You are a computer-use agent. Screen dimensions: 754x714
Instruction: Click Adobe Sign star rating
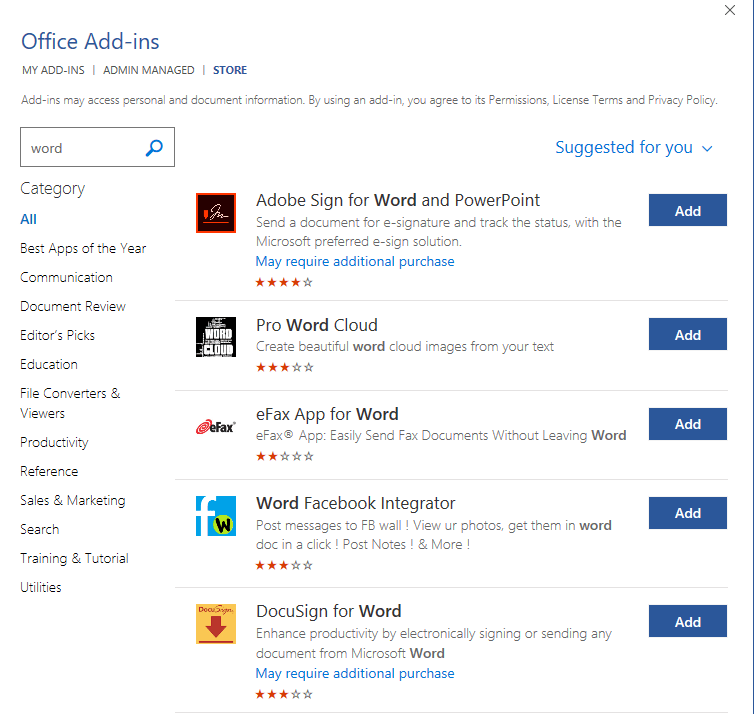click(x=284, y=283)
